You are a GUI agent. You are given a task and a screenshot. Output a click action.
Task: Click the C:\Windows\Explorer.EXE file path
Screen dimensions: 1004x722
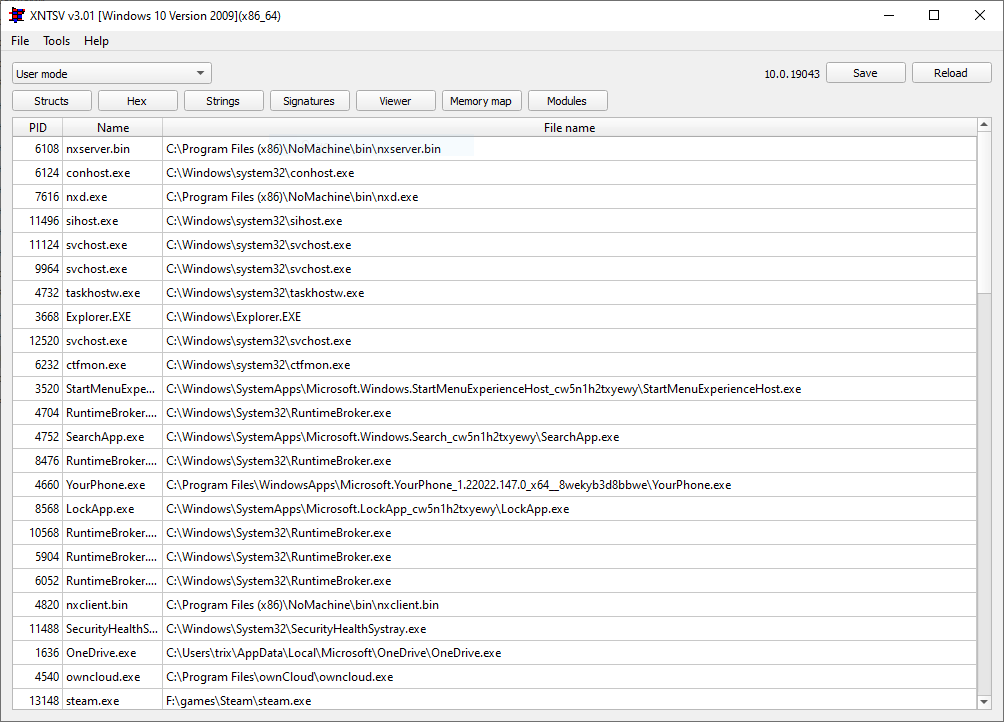(234, 317)
